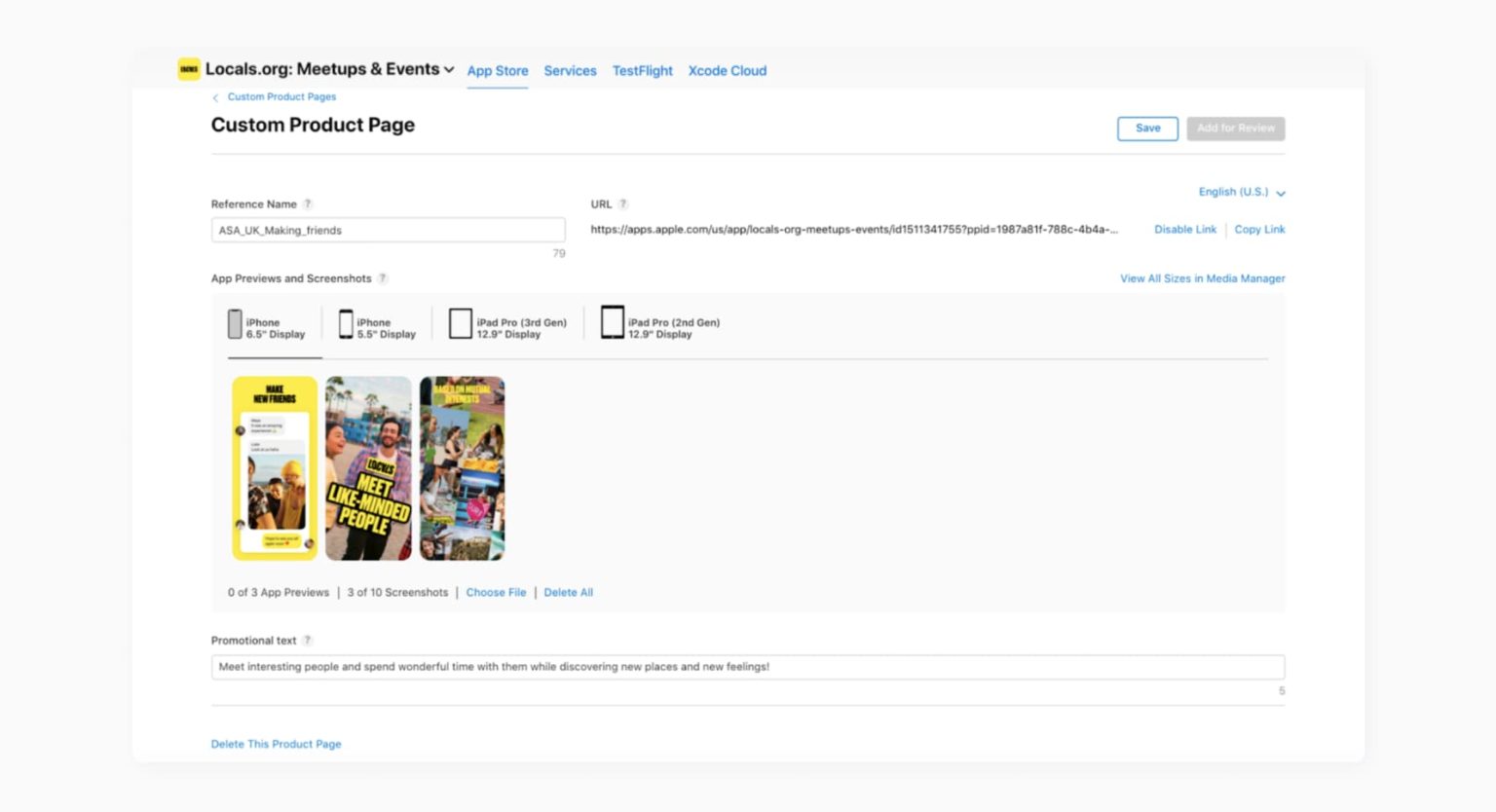The image size is (1496, 812).
Task: Save the Custom Product Page
Action: point(1147,128)
